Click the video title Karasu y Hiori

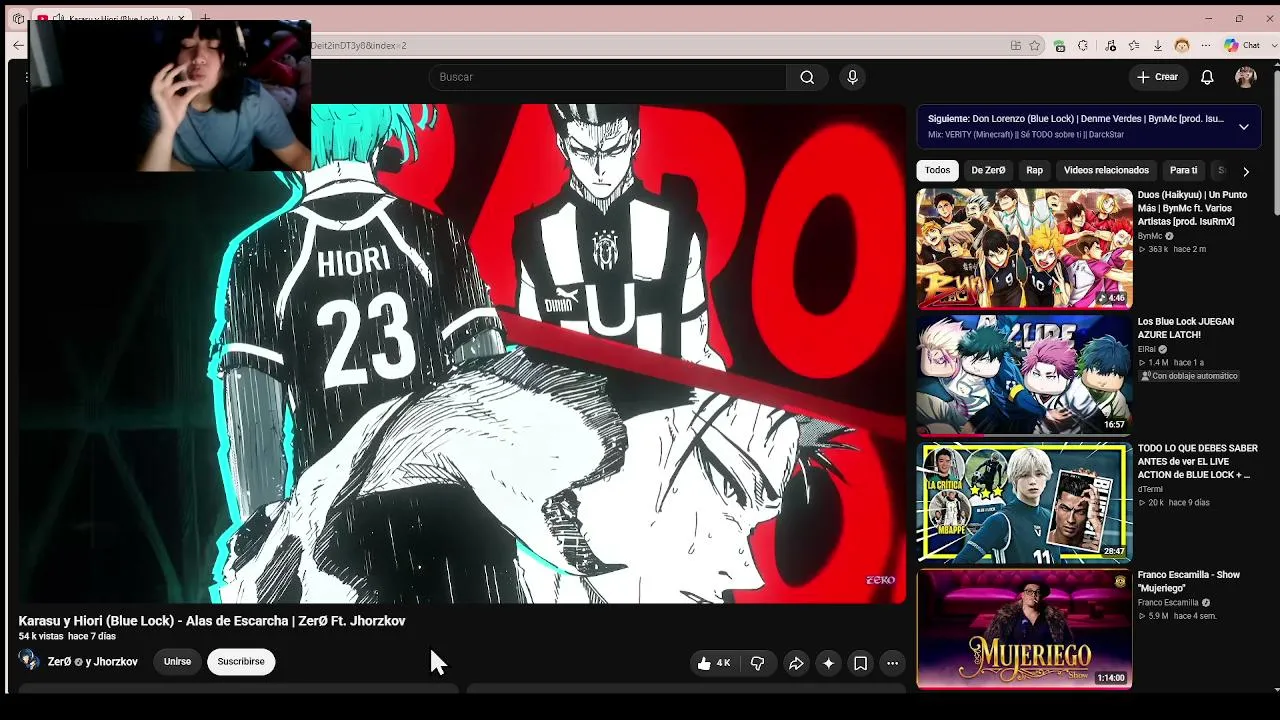(x=212, y=621)
